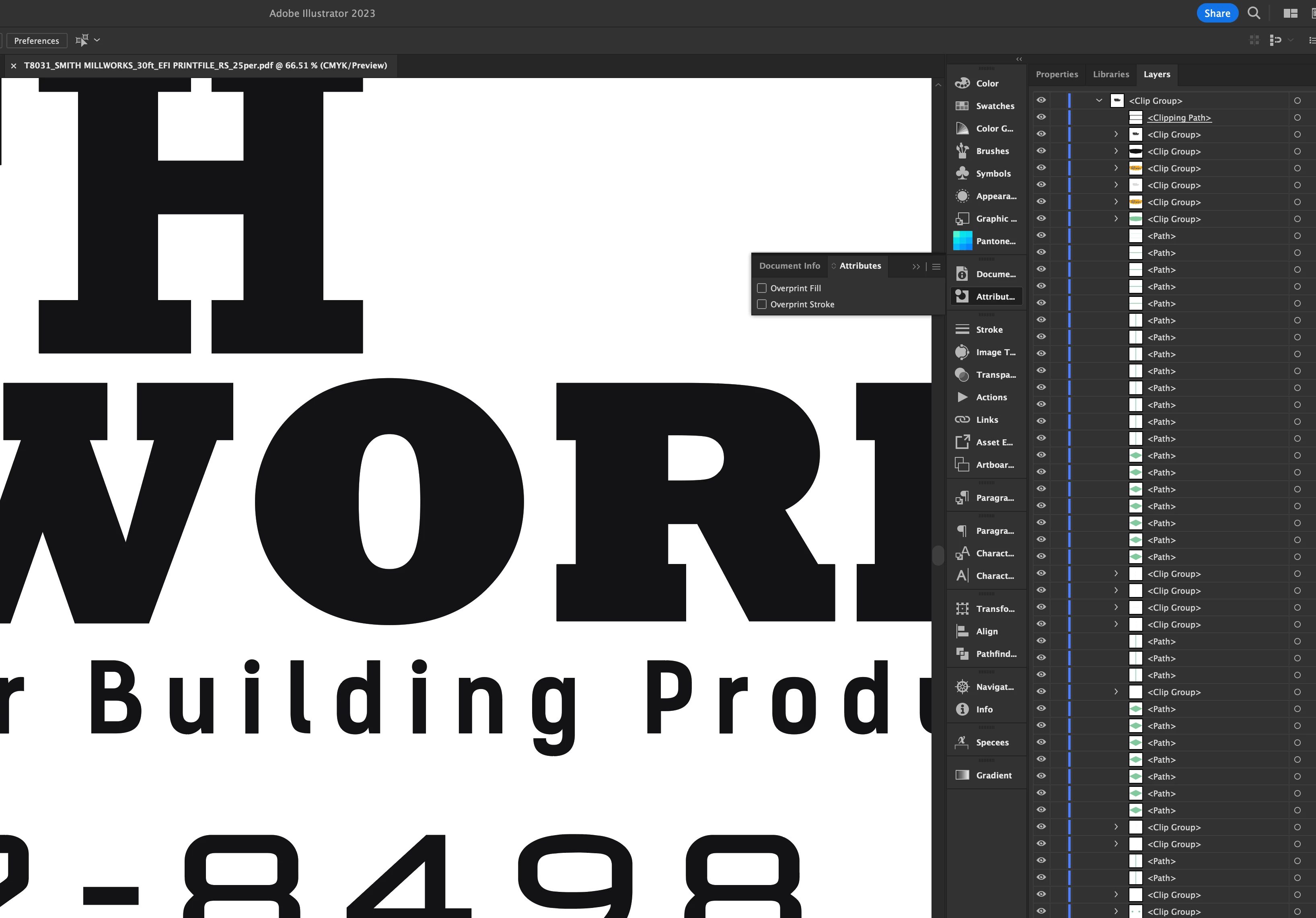The width and height of the screenshot is (1316, 918).
Task: Click the Preferences button
Action: click(x=37, y=41)
